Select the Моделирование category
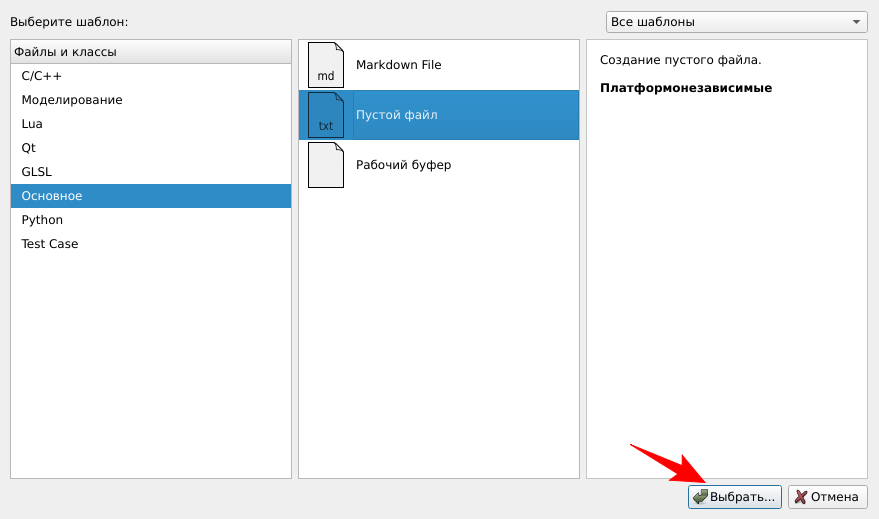 tap(72, 100)
